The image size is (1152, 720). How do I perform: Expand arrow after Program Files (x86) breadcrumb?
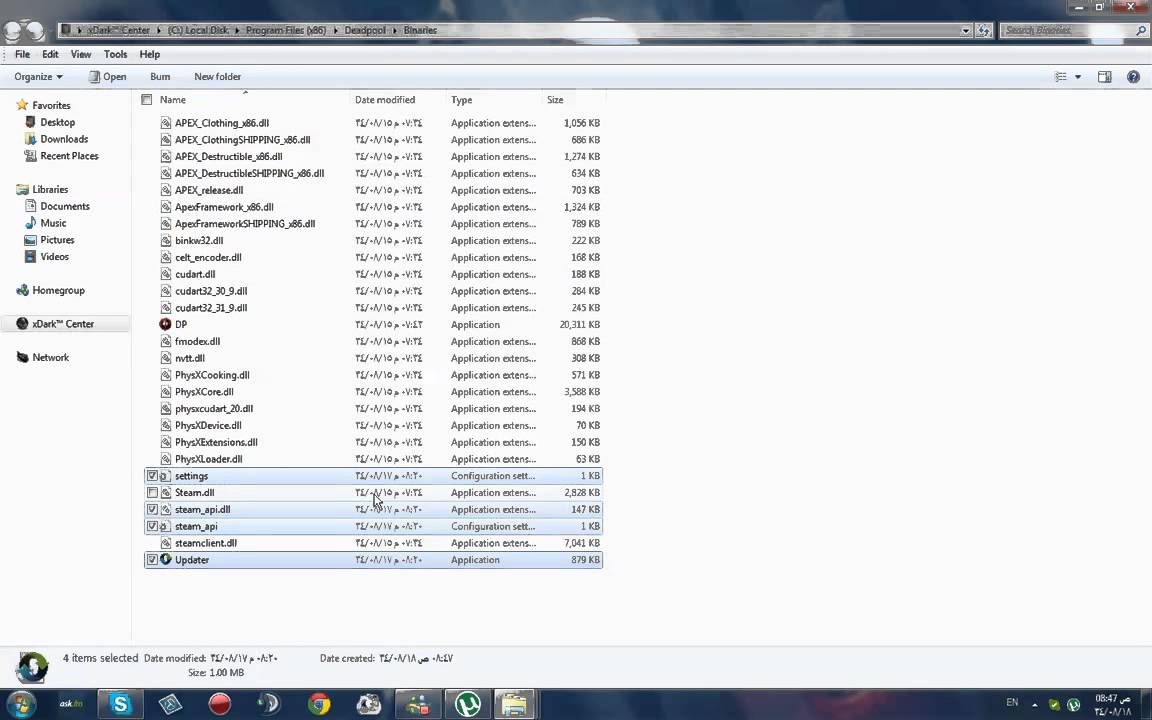[336, 30]
